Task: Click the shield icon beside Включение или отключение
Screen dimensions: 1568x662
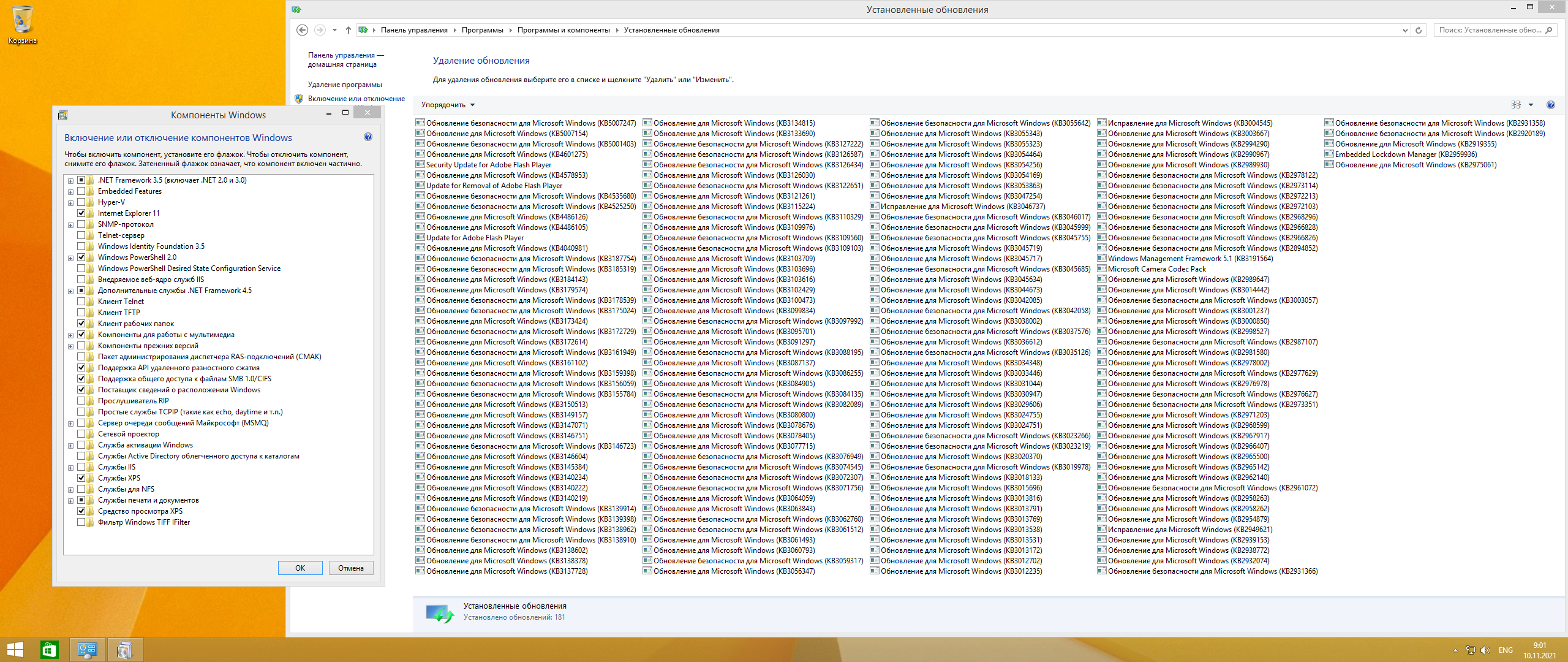Action: click(x=299, y=99)
